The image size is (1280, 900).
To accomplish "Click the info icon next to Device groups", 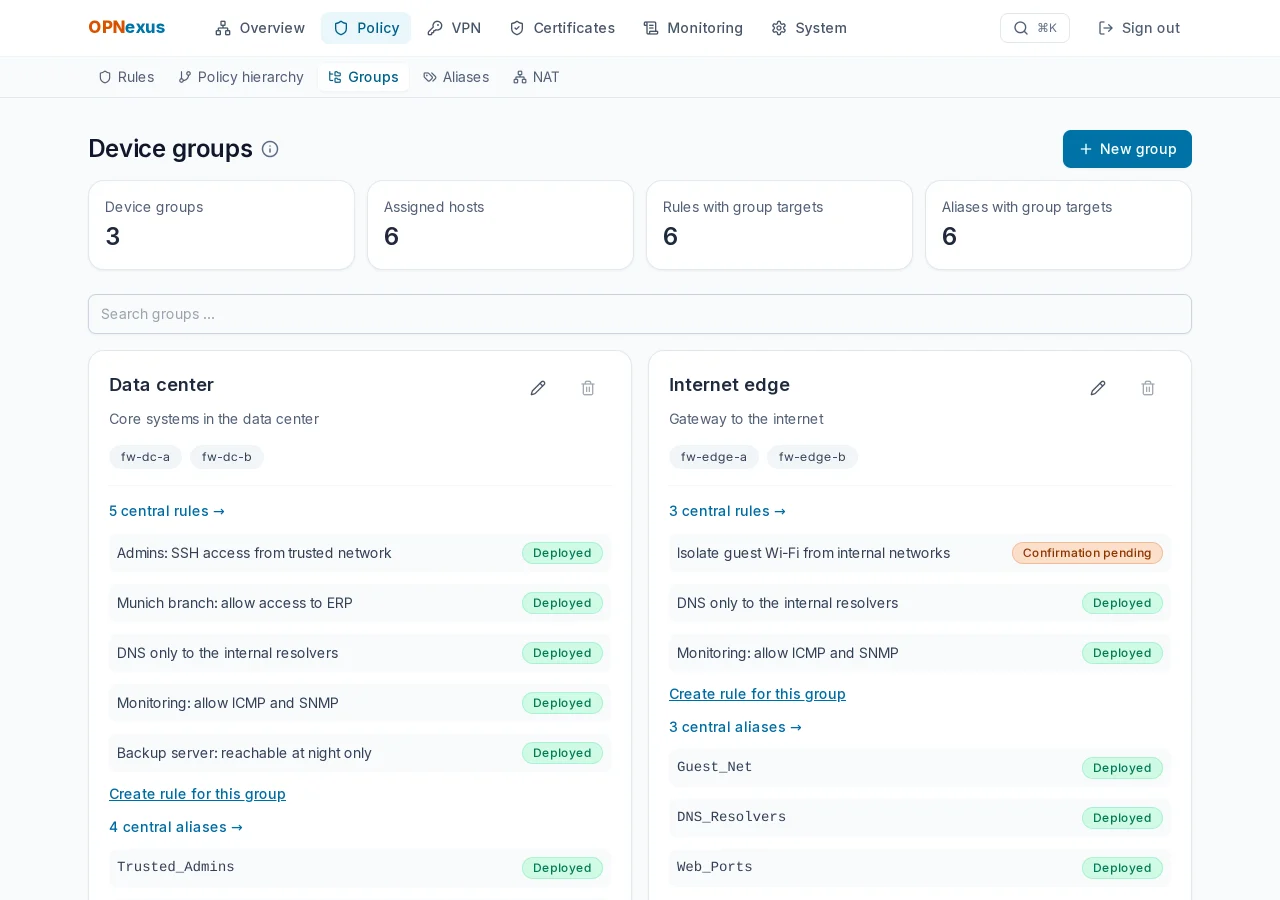I will click(270, 149).
